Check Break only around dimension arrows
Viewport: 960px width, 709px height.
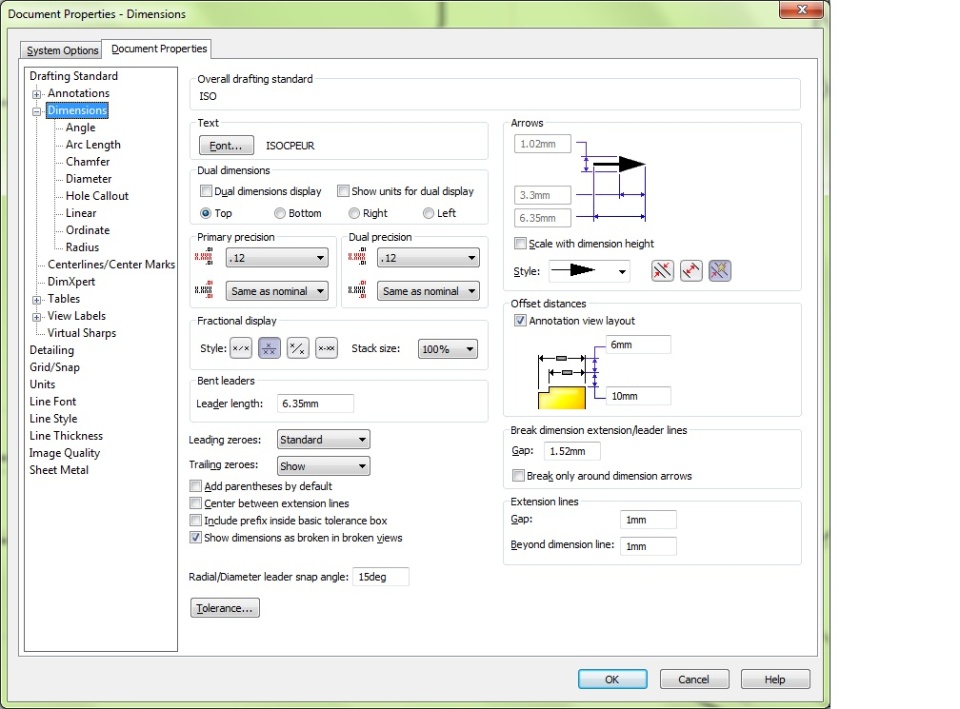click(519, 476)
